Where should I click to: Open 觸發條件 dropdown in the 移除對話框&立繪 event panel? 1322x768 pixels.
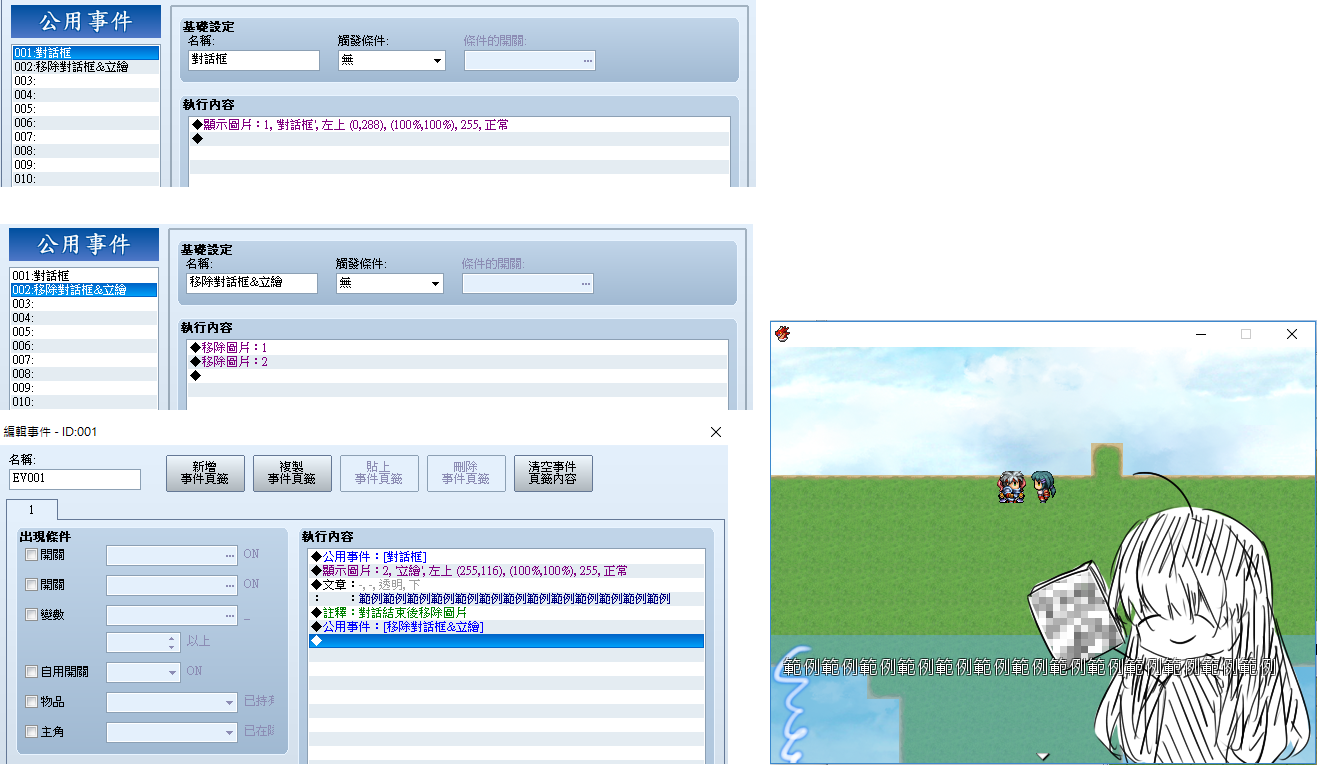(390, 283)
